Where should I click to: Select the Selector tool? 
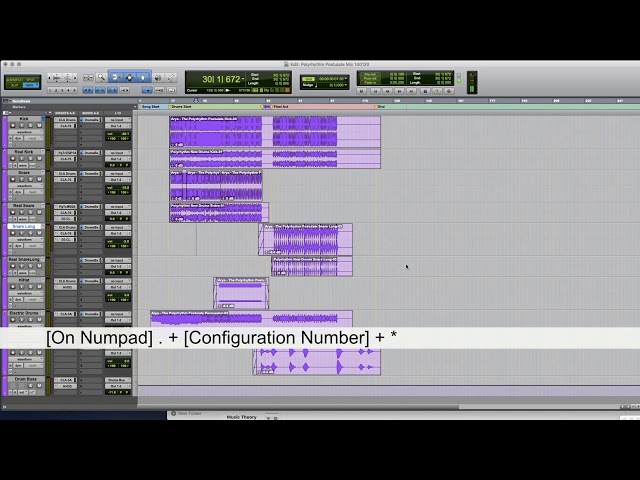coord(129,77)
